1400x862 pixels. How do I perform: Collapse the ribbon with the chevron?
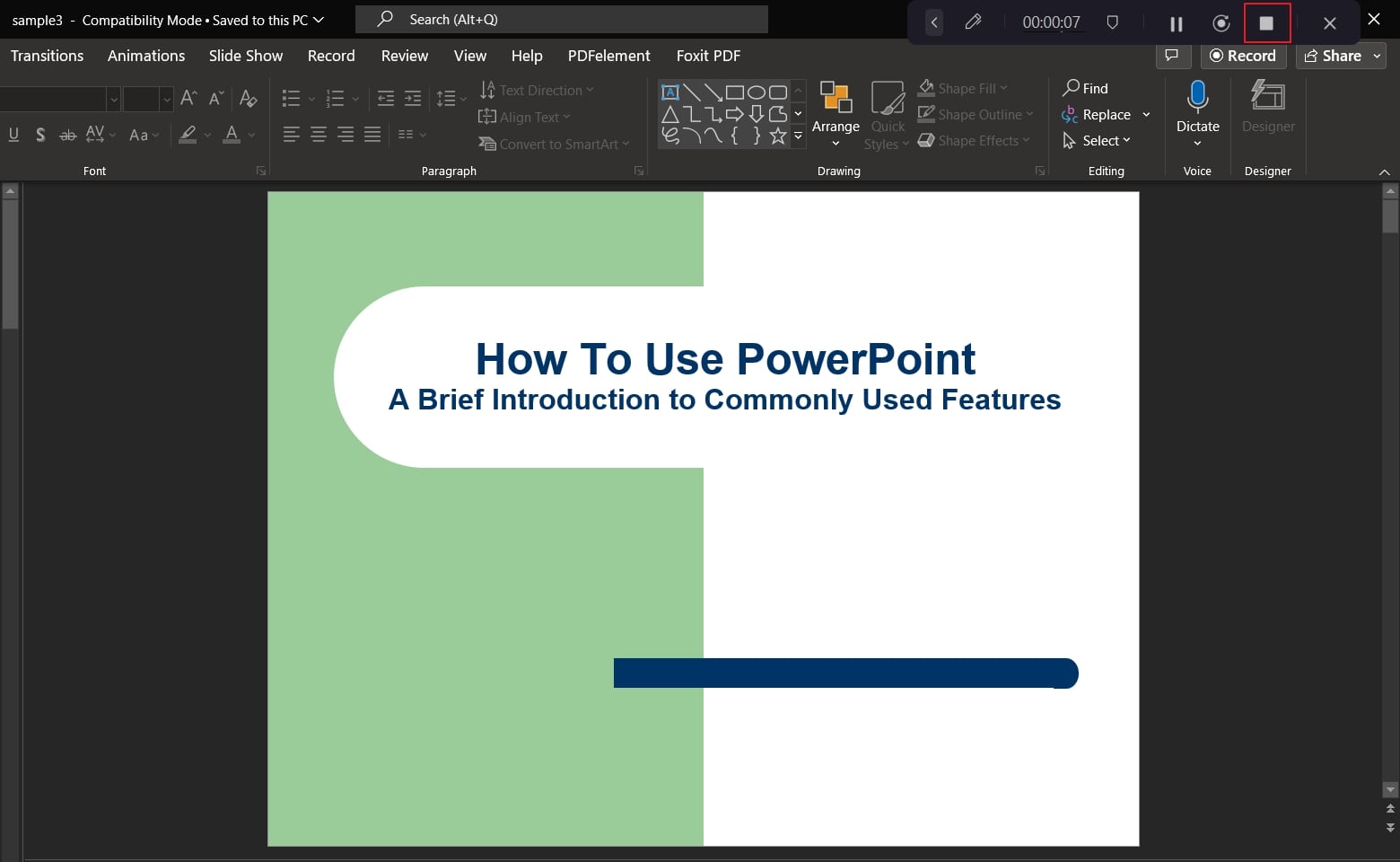click(x=1384, y=172)
